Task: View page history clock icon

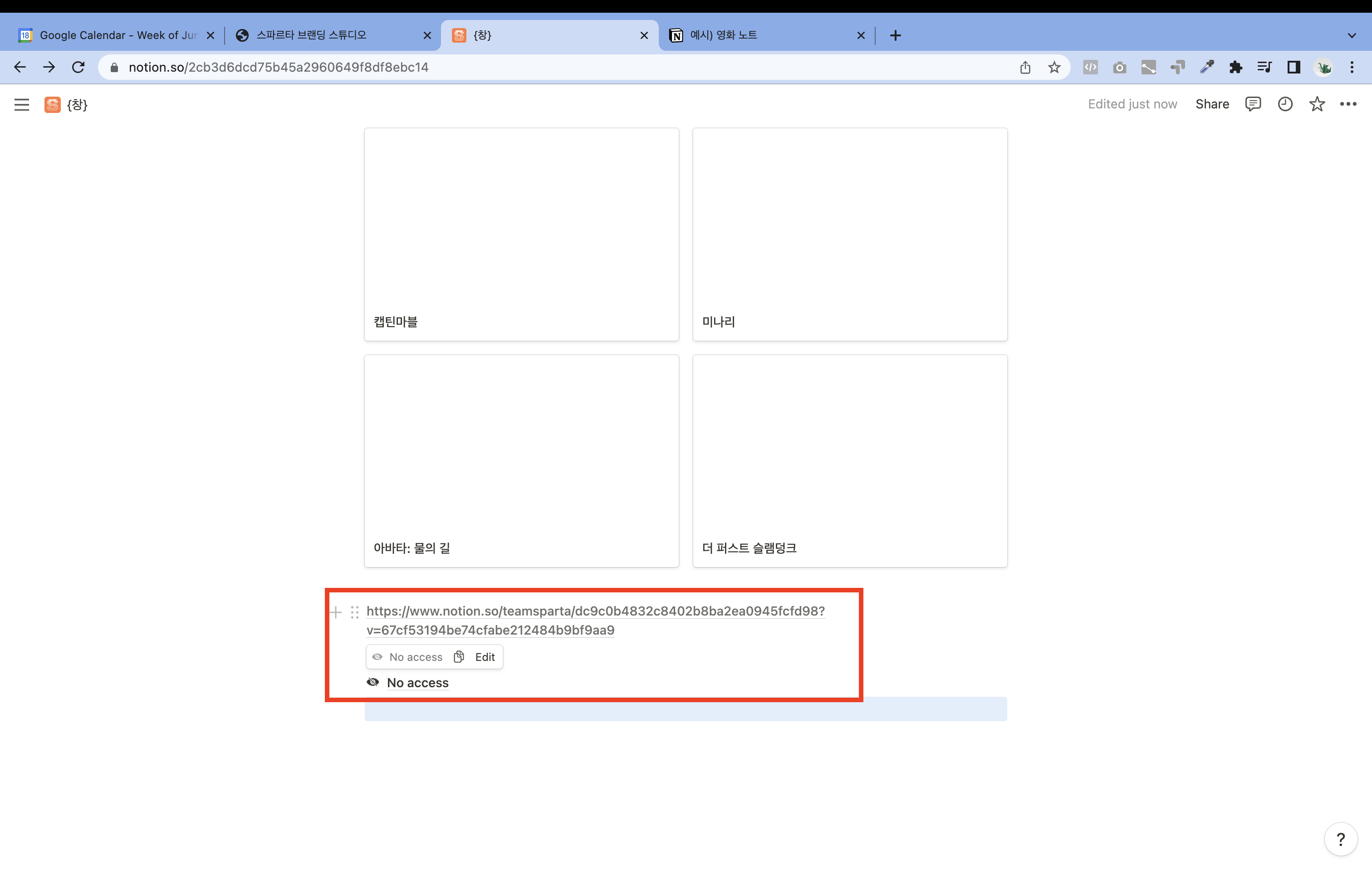Action: pos(1285,104)
